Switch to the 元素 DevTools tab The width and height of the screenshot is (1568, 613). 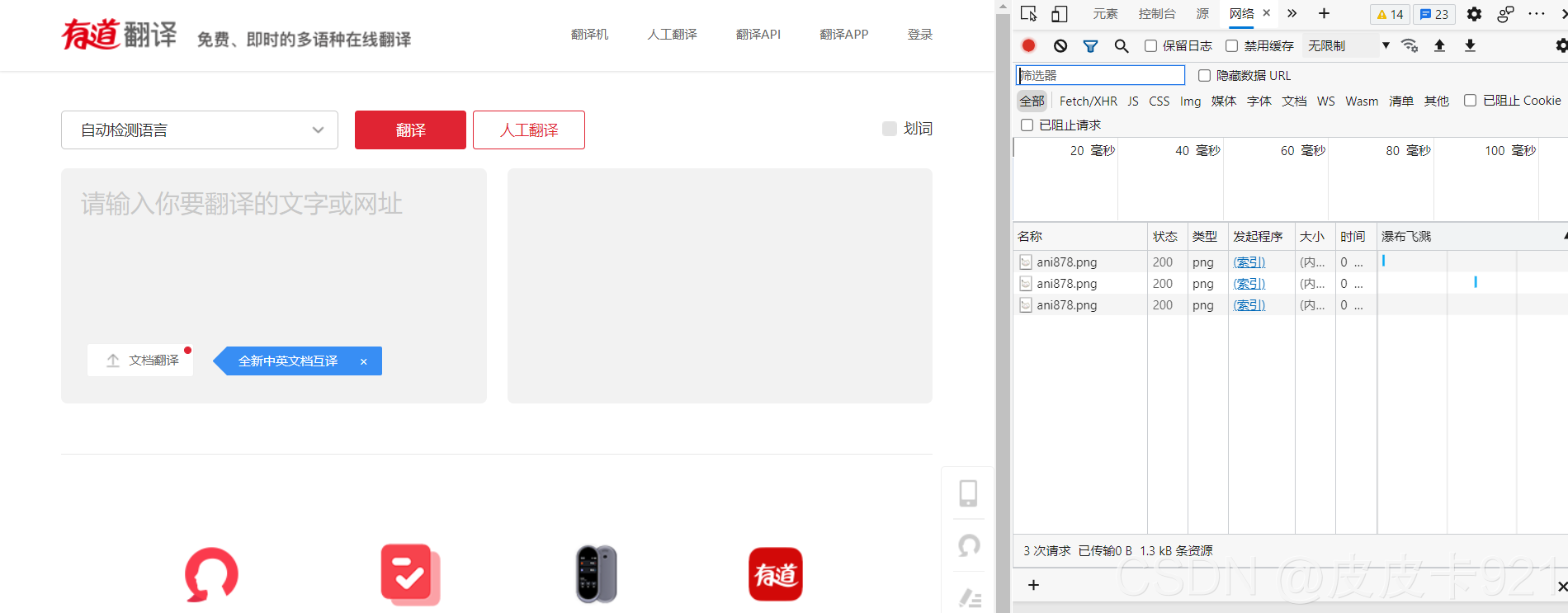[x=1105, y=14]
